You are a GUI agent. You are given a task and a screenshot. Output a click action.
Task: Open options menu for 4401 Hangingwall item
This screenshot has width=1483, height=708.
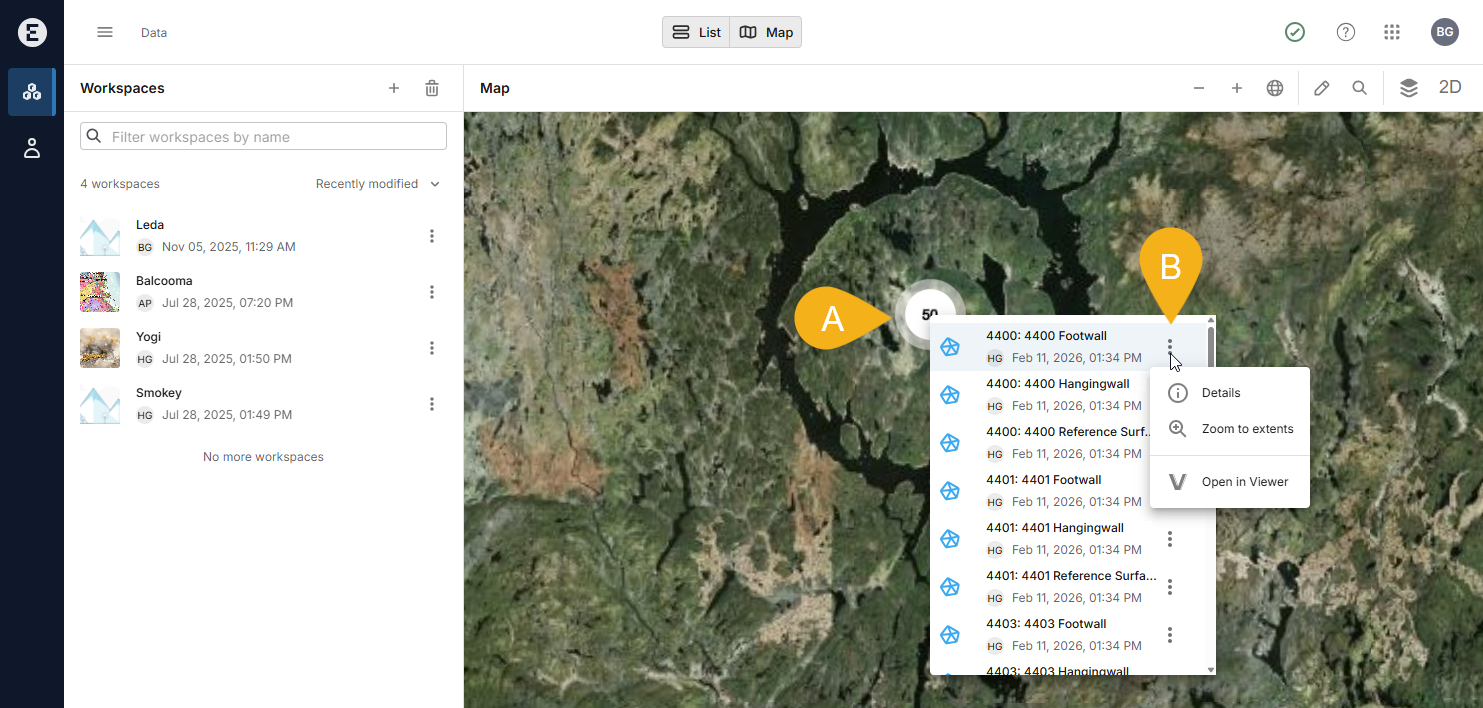point(1169,539)
